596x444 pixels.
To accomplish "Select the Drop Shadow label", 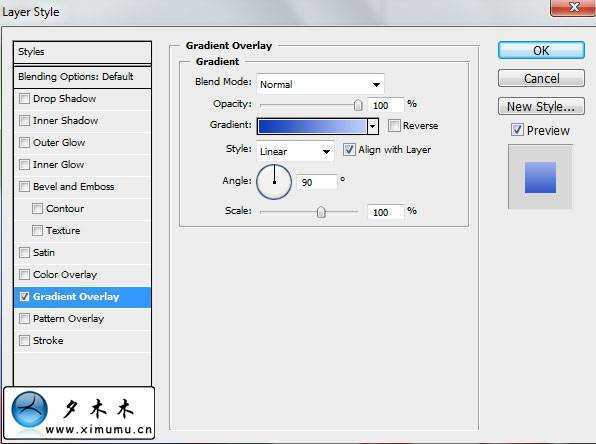I will click(x=65, y=99).
